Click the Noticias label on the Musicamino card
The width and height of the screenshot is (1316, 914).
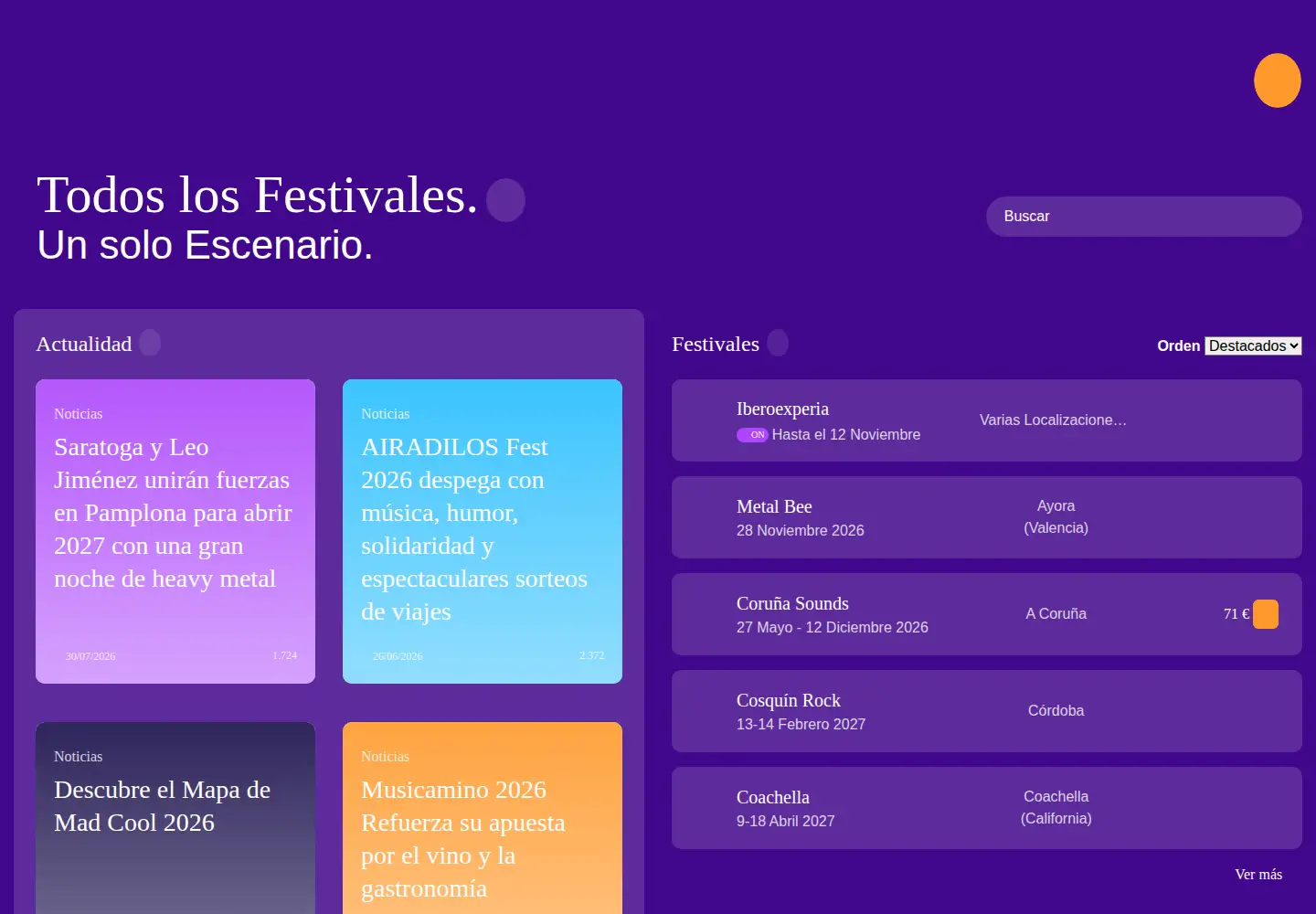click(386, 757)
